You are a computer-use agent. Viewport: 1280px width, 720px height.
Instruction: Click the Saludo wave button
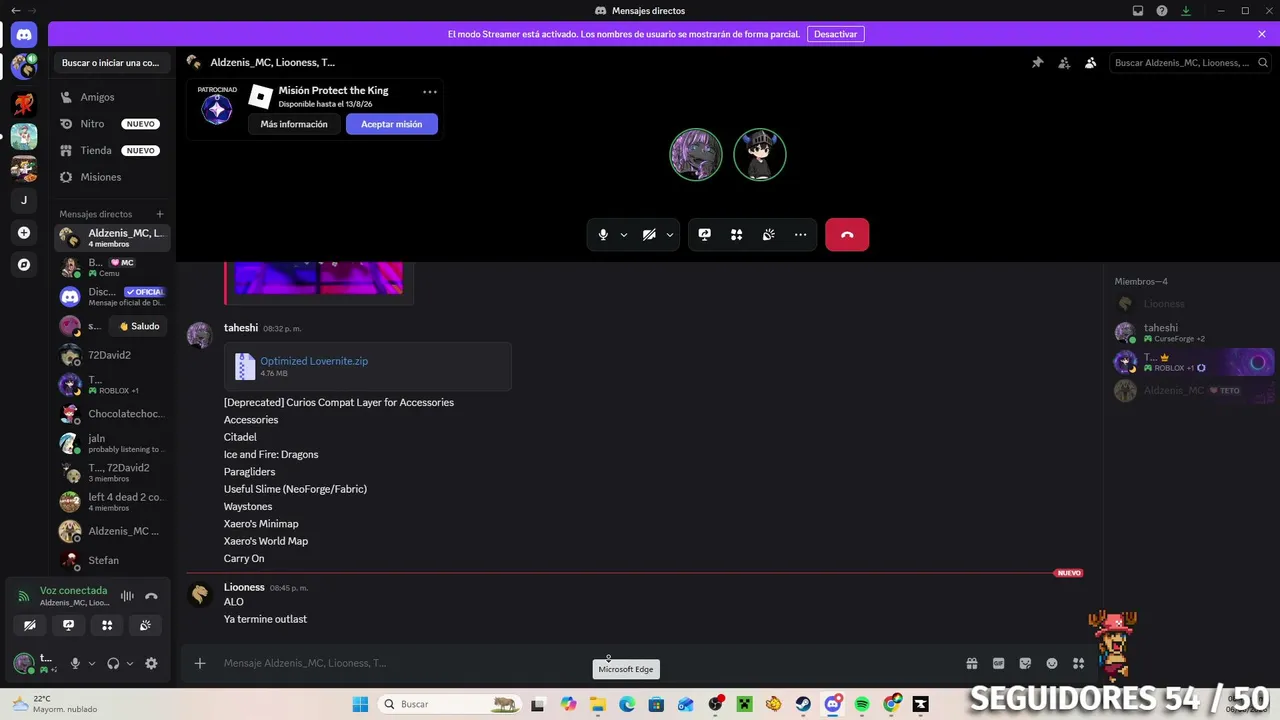click(x=139, y=326)
